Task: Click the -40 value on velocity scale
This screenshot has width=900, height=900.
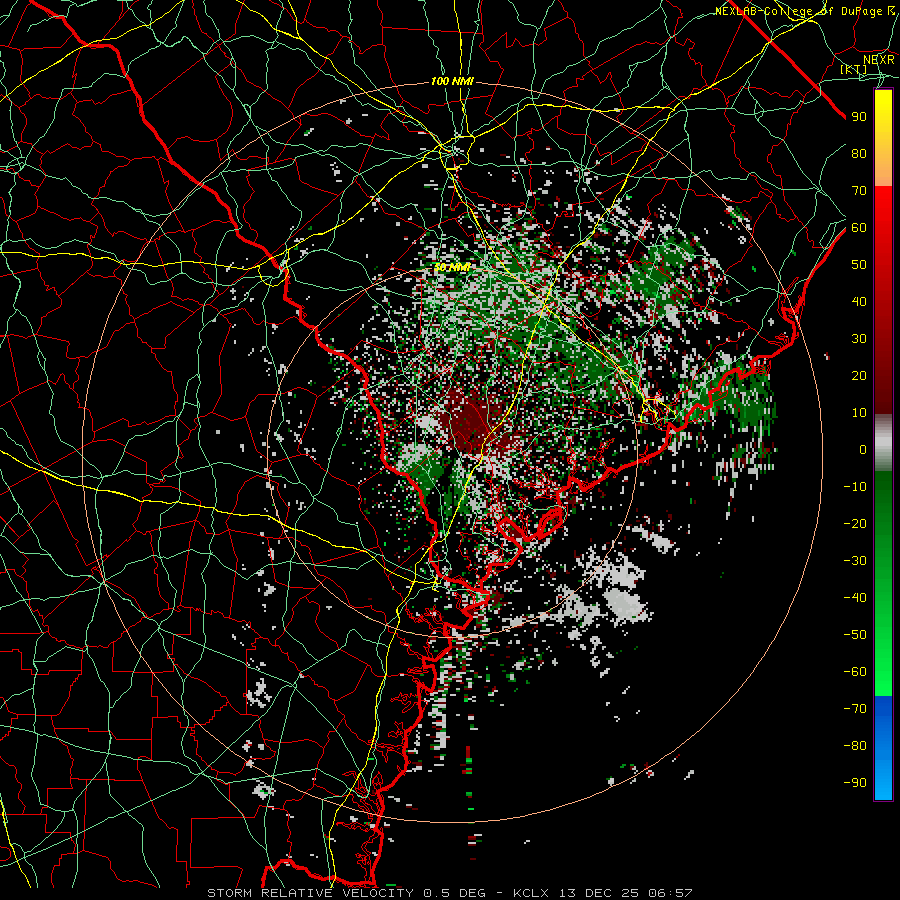Action: (855, 598)
